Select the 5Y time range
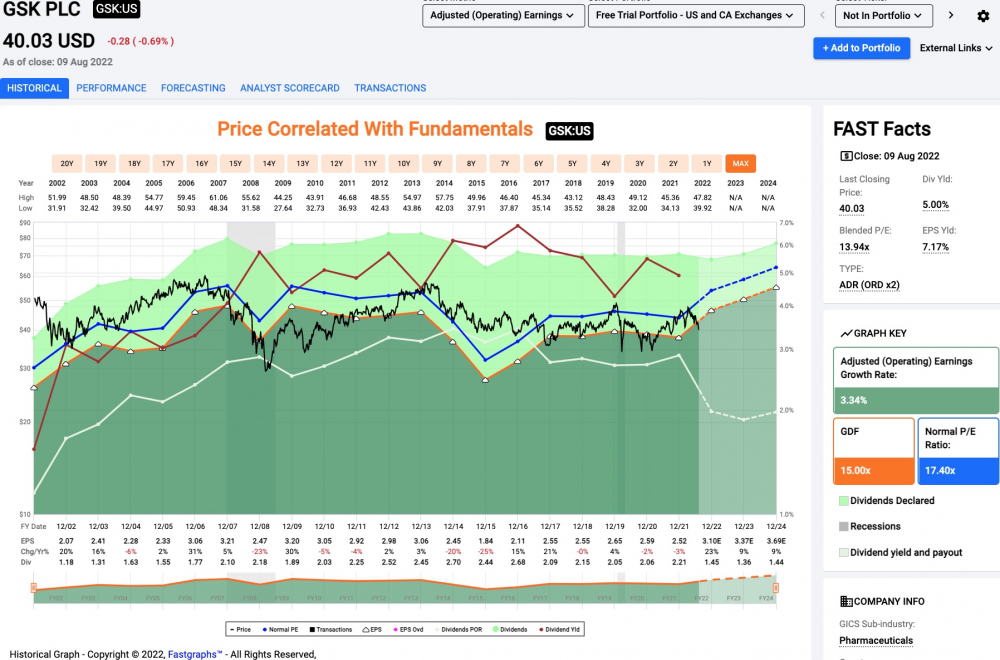This screenshot has height=660, width=1000. pos(572,163)
